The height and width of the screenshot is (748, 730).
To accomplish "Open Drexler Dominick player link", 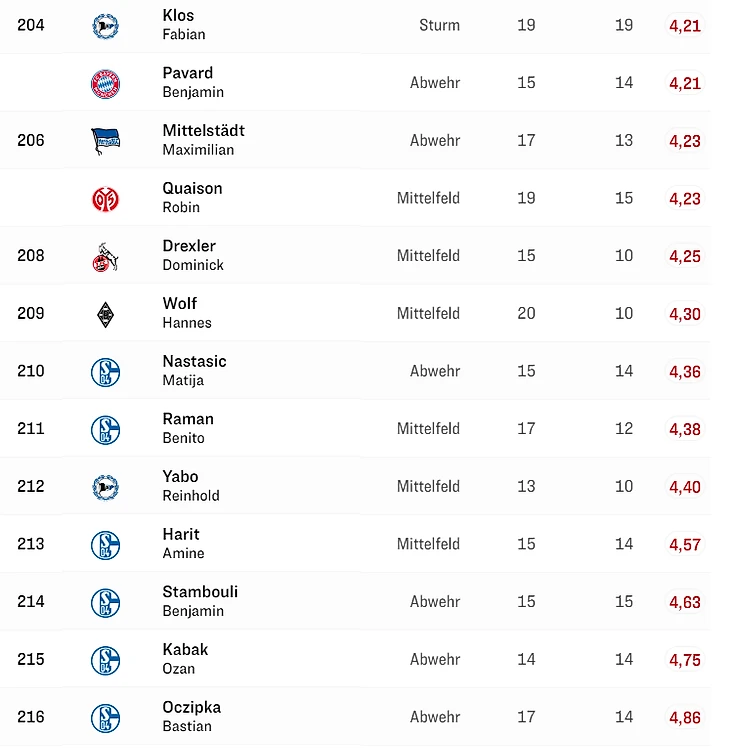I will tap(193, 255).
